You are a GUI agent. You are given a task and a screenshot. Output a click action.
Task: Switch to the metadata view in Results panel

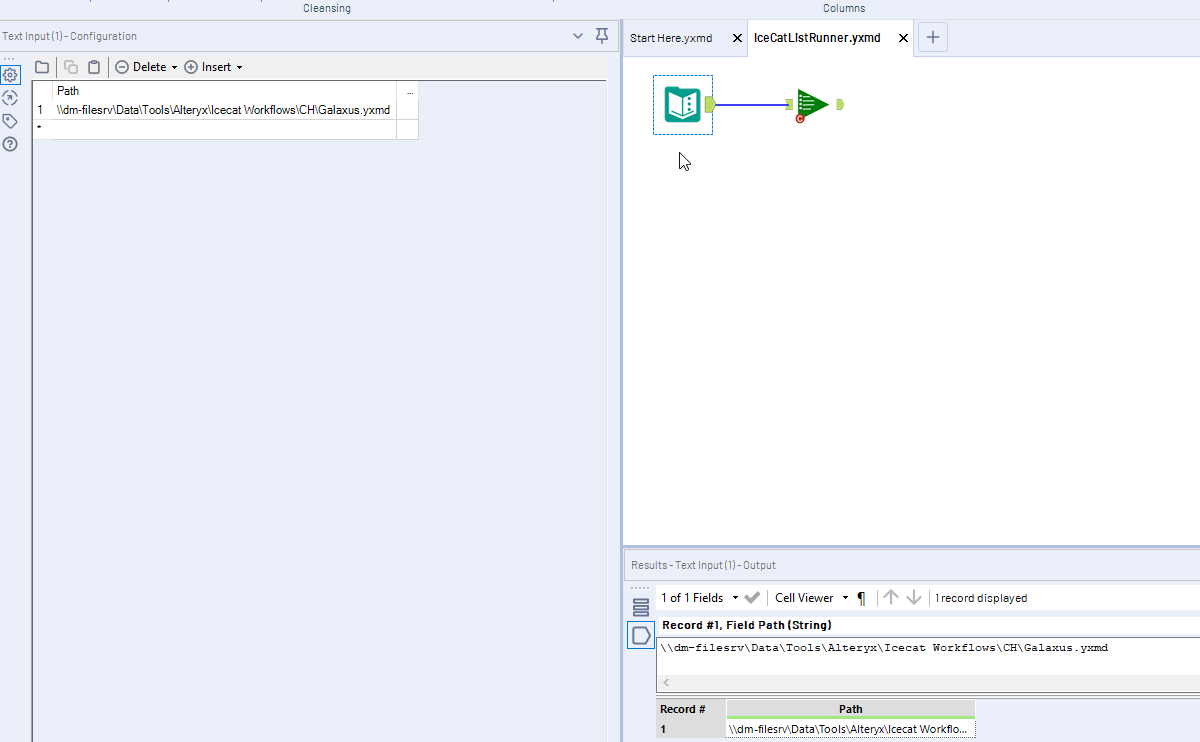tap(639, 606)
